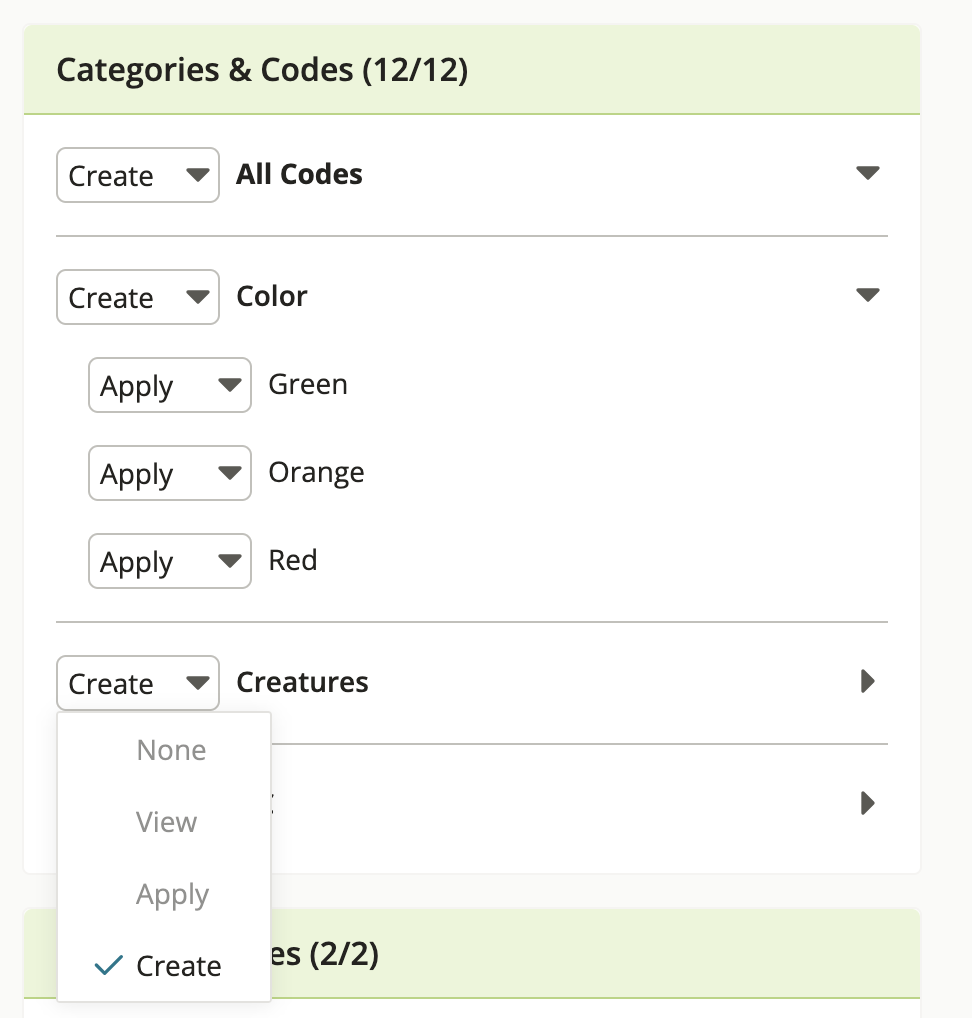This screenshot has width=972, height=1018.
Task: Click the Green code label
Action: point(308,384)
